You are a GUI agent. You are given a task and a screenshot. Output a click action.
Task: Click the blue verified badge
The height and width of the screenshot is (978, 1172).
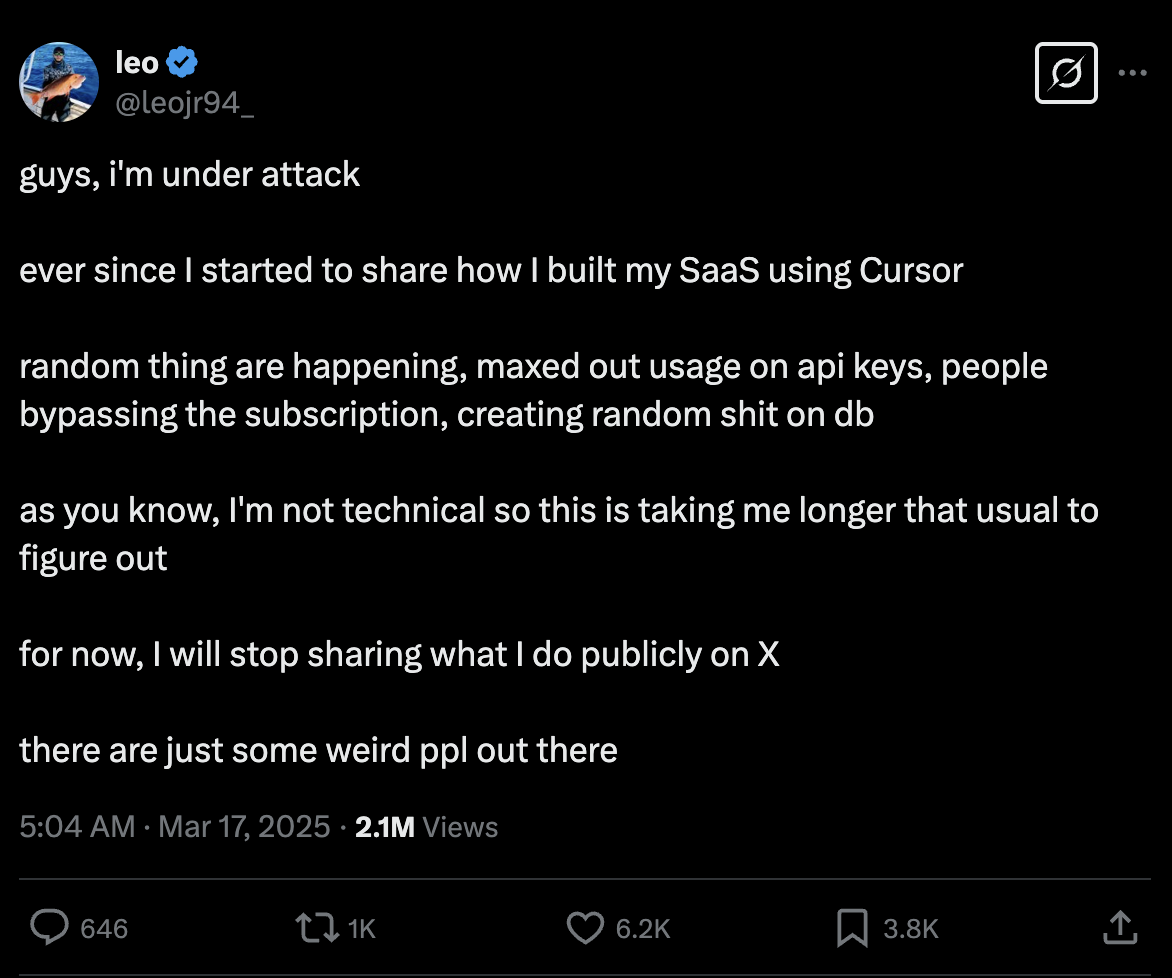point(182,62)
